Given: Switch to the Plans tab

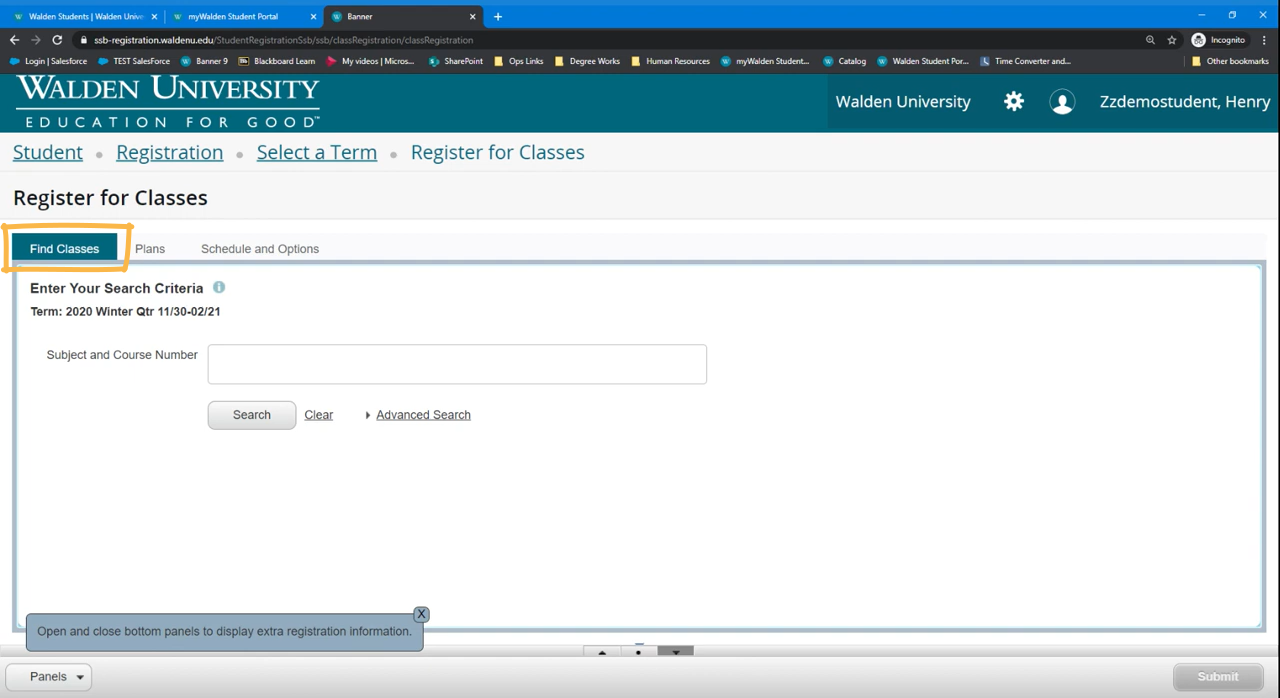Looking at the screenshot, I should (150, 249).
